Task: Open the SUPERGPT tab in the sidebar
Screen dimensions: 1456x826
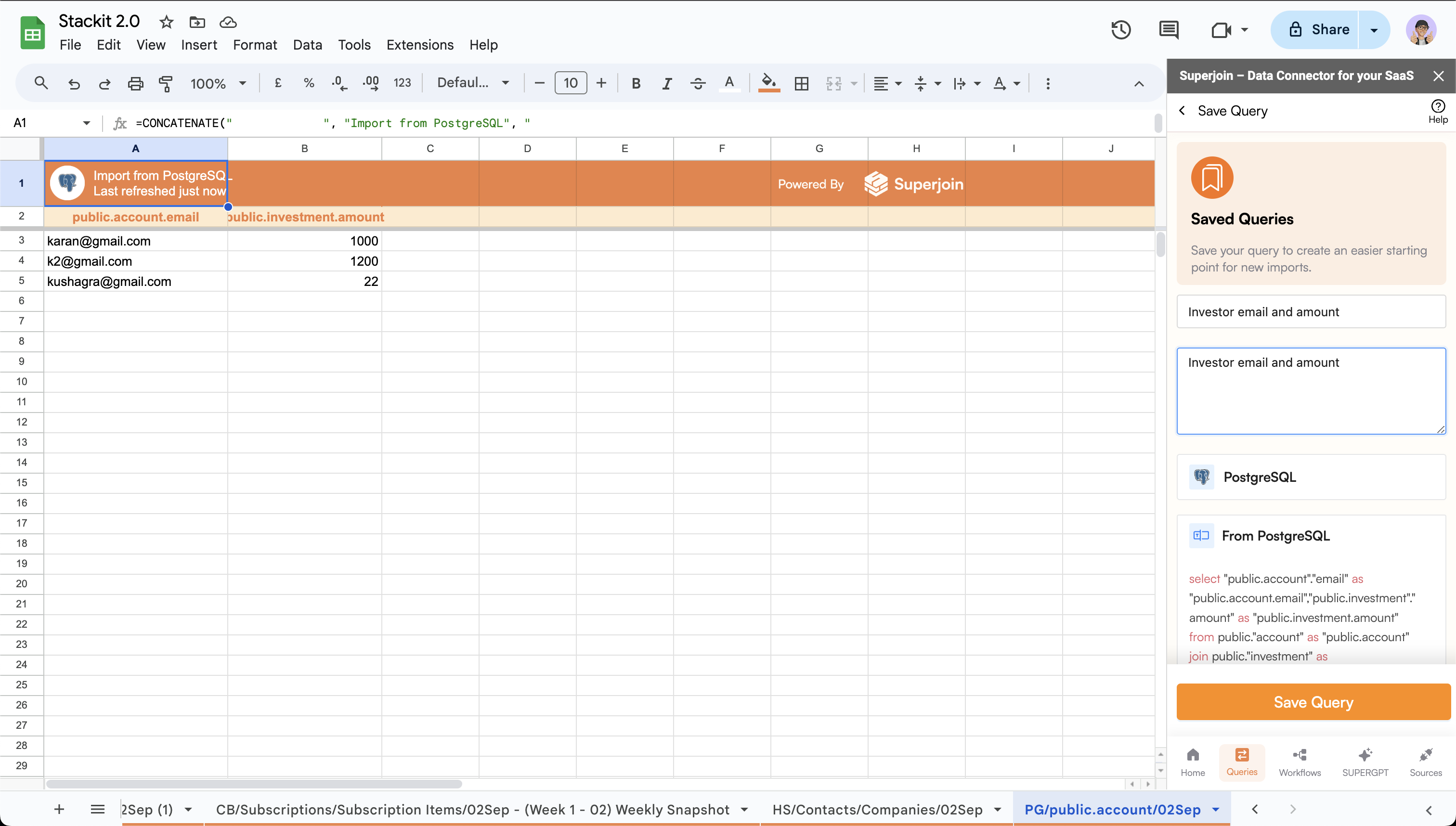Action: click(x=1365, y=762)
